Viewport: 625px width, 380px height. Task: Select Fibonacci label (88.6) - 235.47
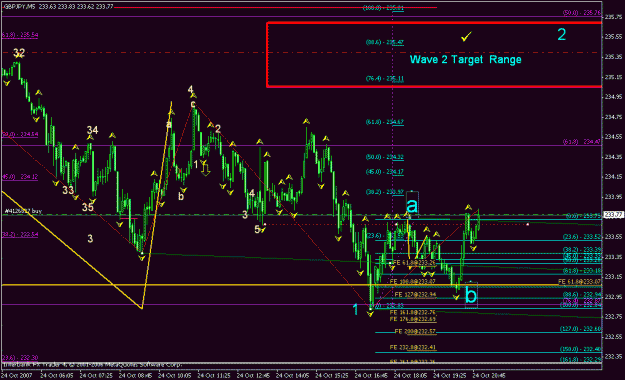click(x=385, y=42)
